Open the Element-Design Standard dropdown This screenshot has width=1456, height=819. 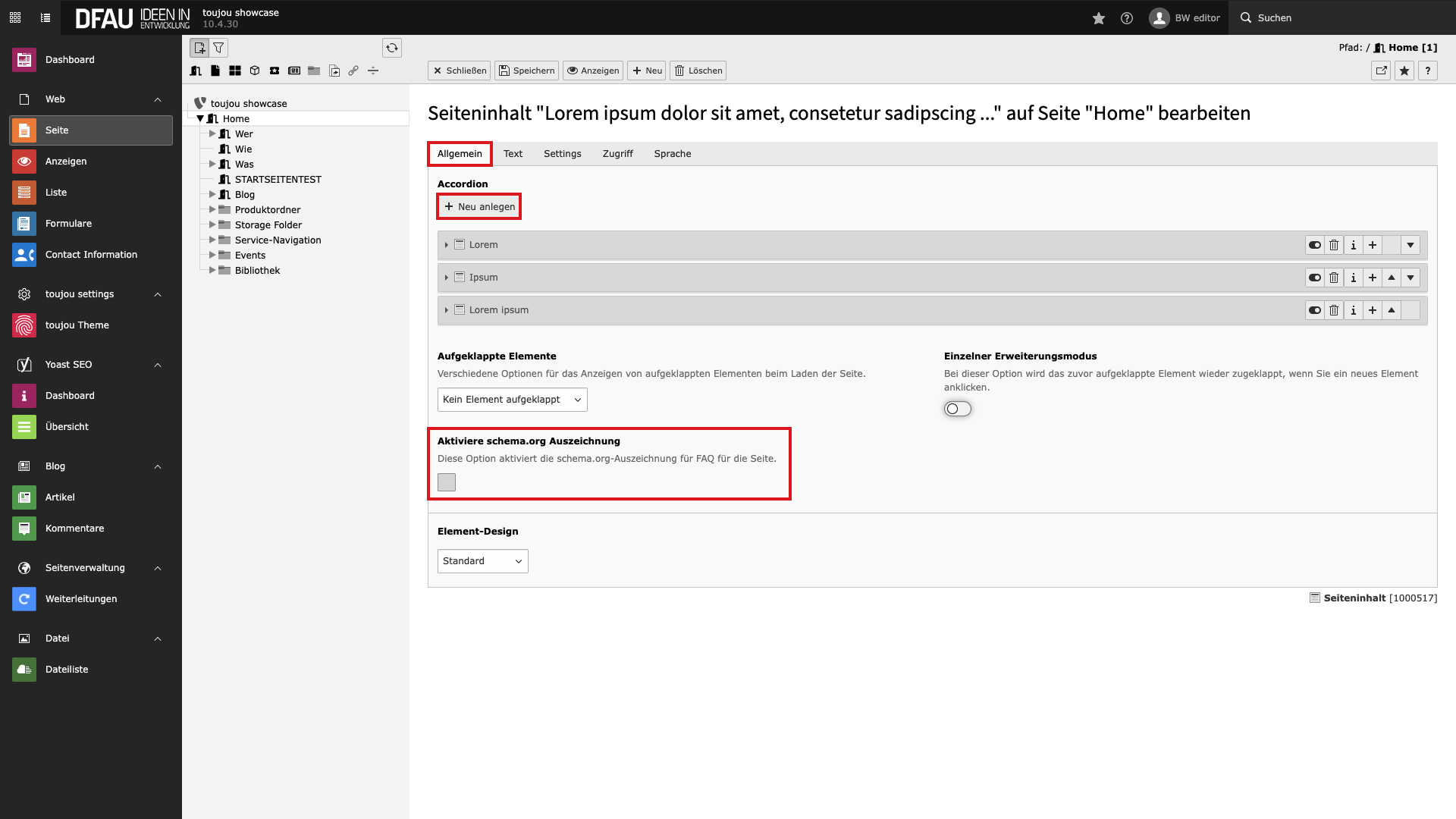coord(482,561)
